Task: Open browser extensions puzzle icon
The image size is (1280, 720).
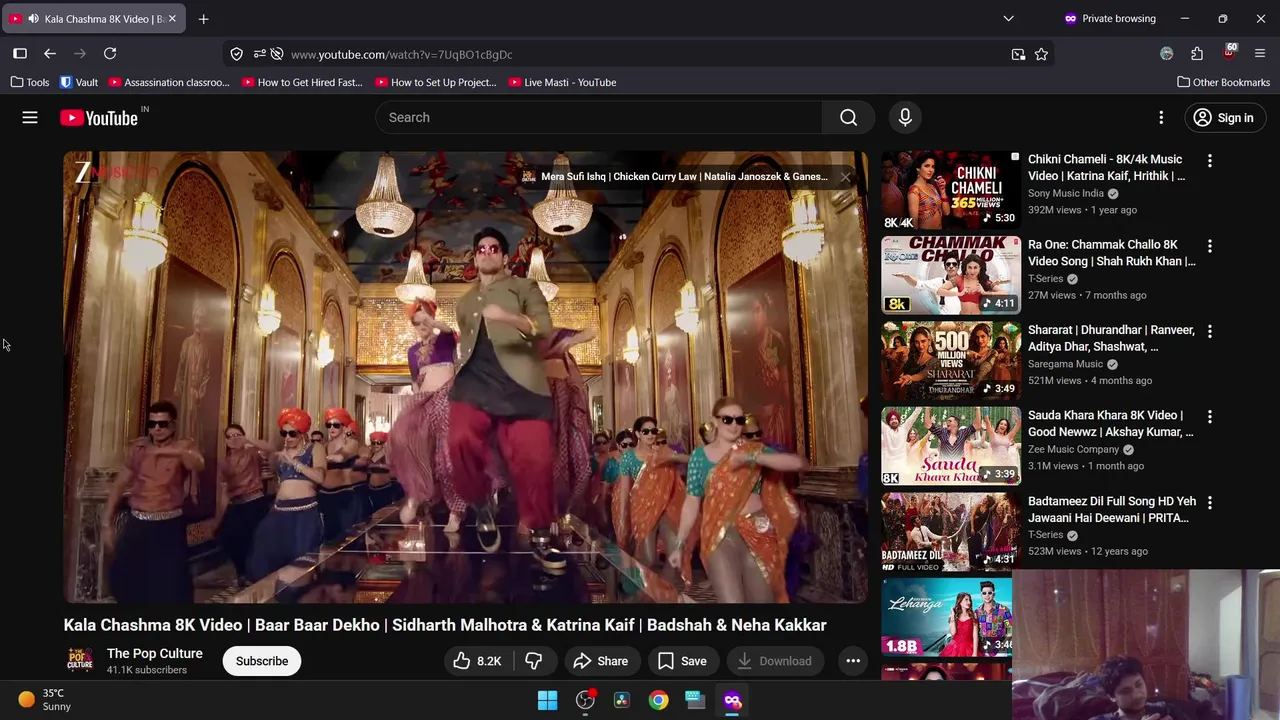Action: 1197,54
